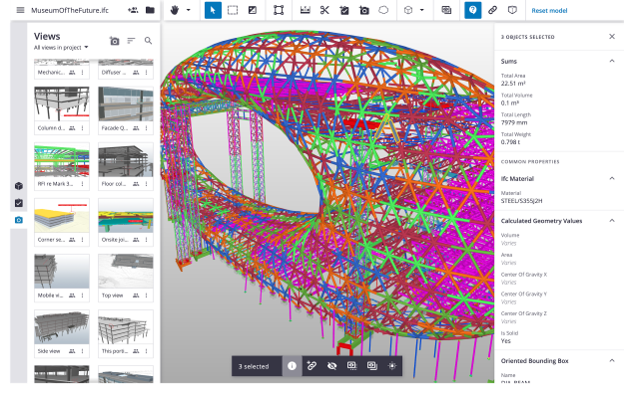Click the rectangle area select tool
This screenshot has width=624, height=395.
pos(233,10)
